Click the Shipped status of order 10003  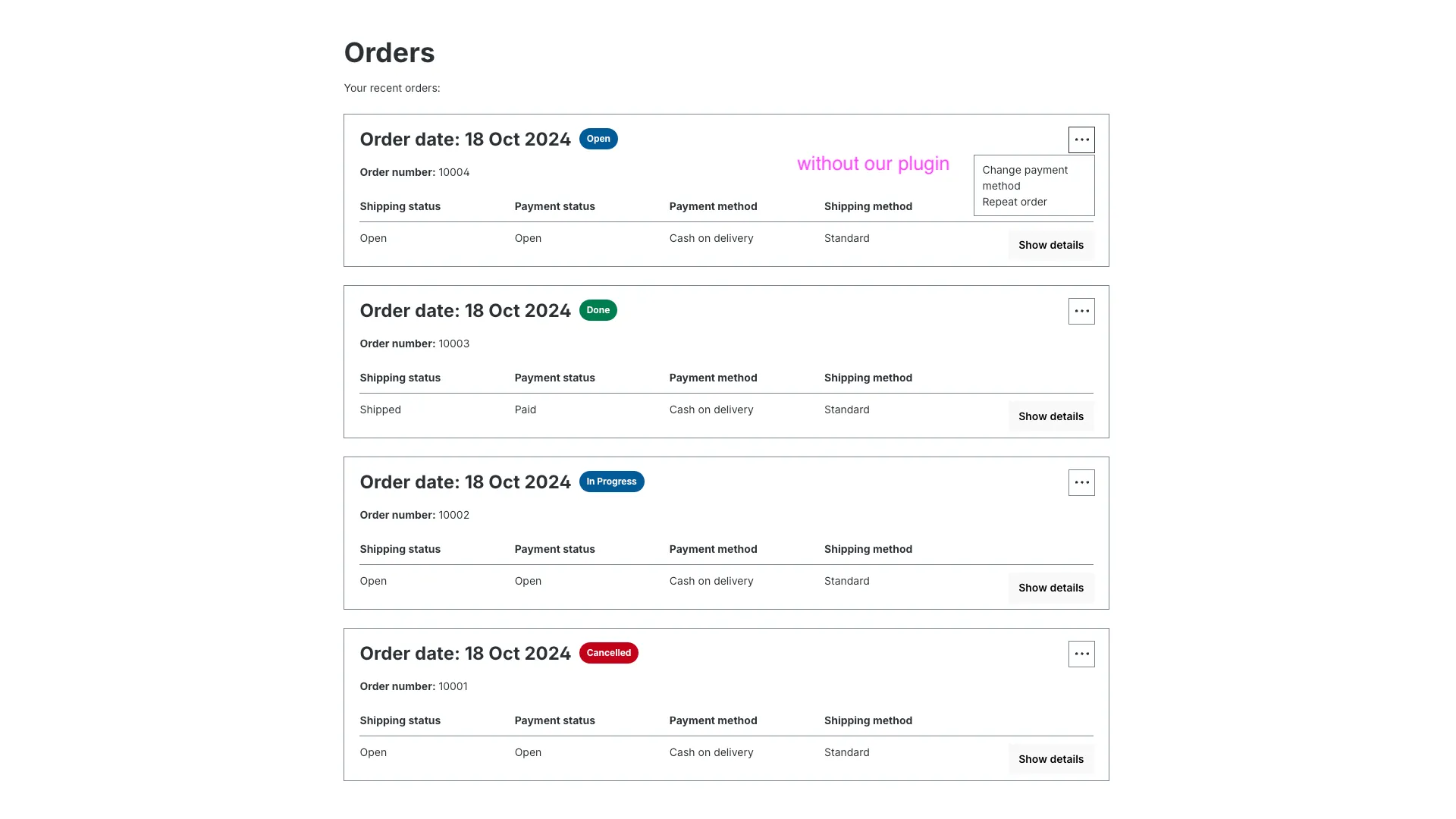click(x=380, y=409)
